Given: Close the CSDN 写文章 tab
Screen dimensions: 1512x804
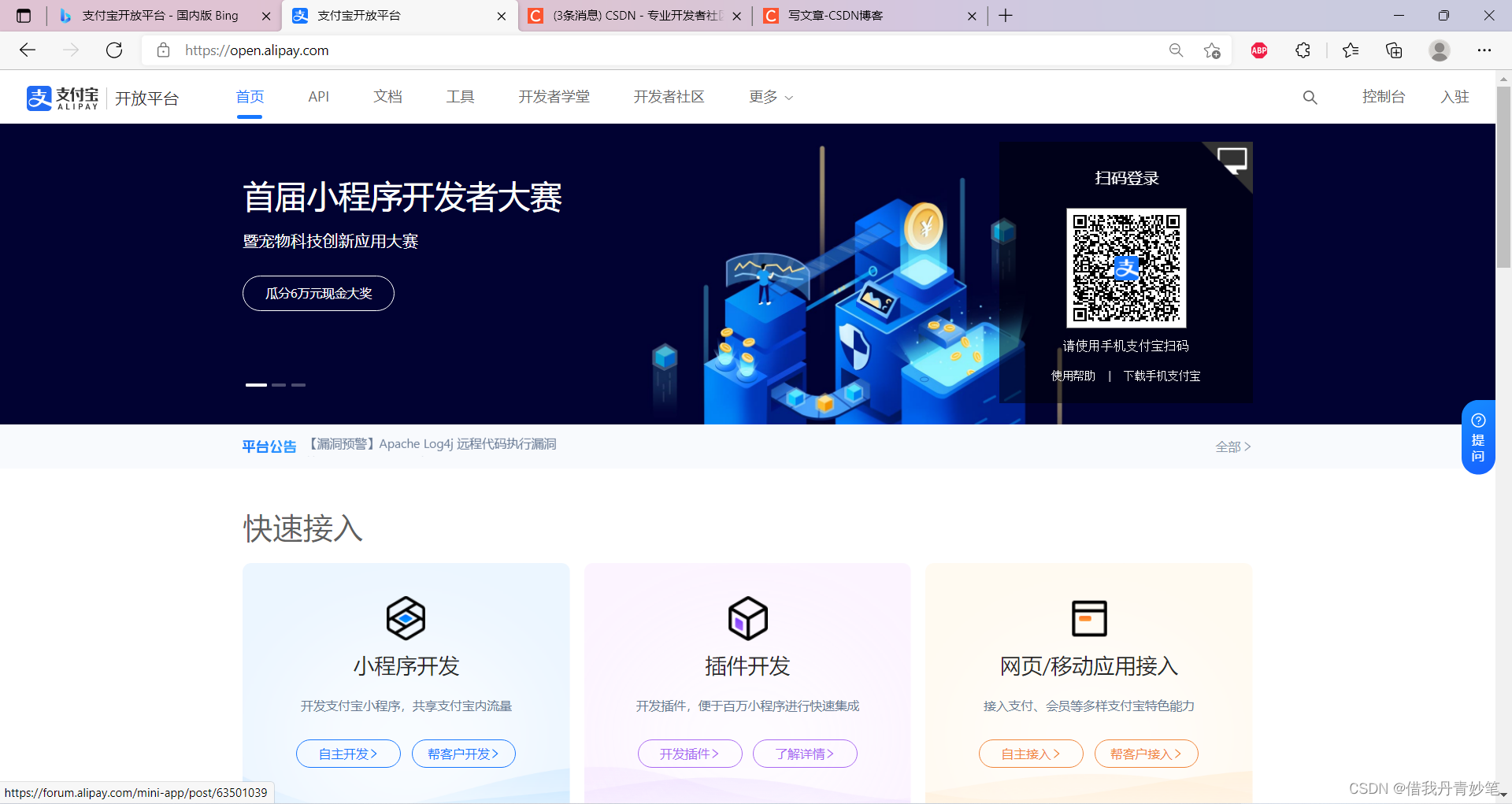Looking at the screenshot, I should [972, 16].
